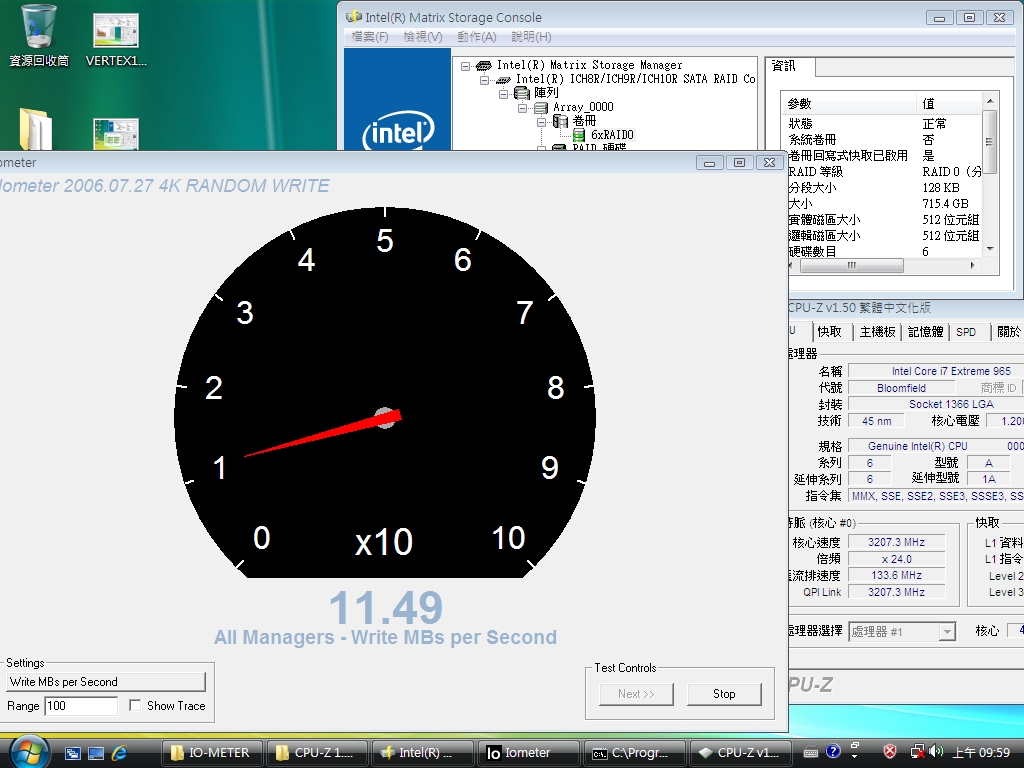Screen dimensions: 1024x768
Task: Click the info table scroll-down arrow
Action: click(x=990, y=249)
